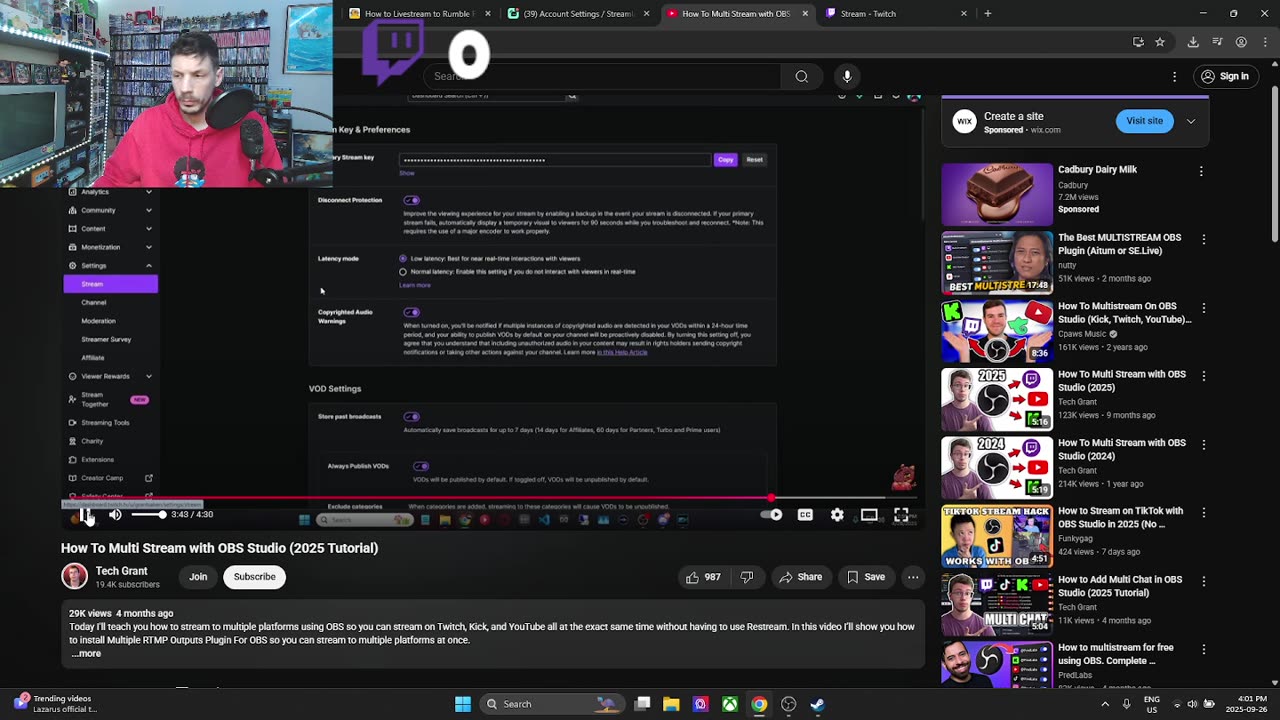Copy the stream key with Copy button
1280x720 pixels.
coord(725,160)
